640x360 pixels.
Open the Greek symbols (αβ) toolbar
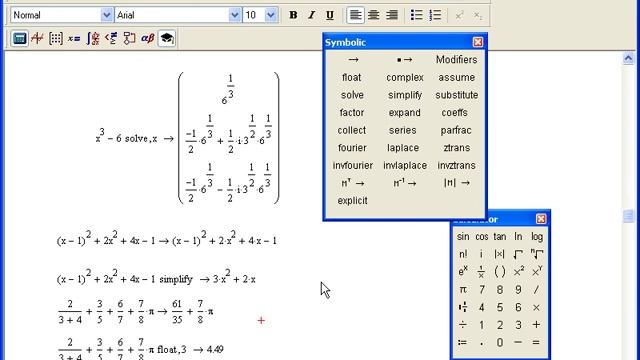coord(148,38)
